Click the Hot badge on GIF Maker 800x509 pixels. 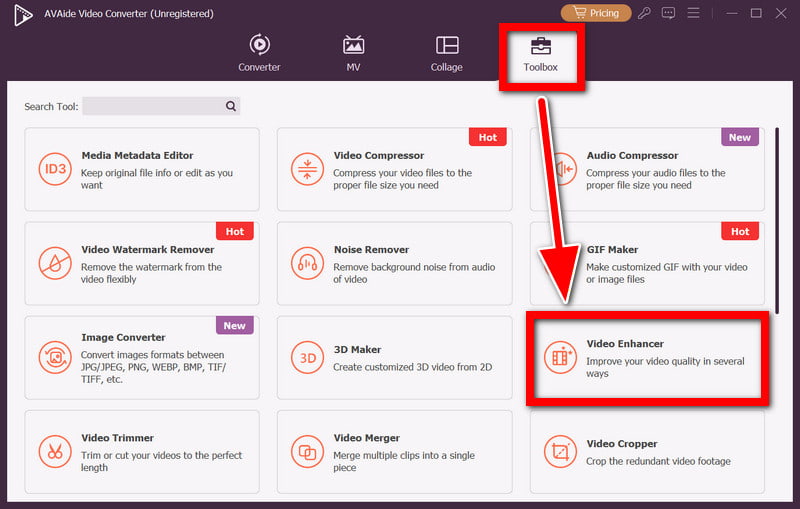click(x=740, y=232)
